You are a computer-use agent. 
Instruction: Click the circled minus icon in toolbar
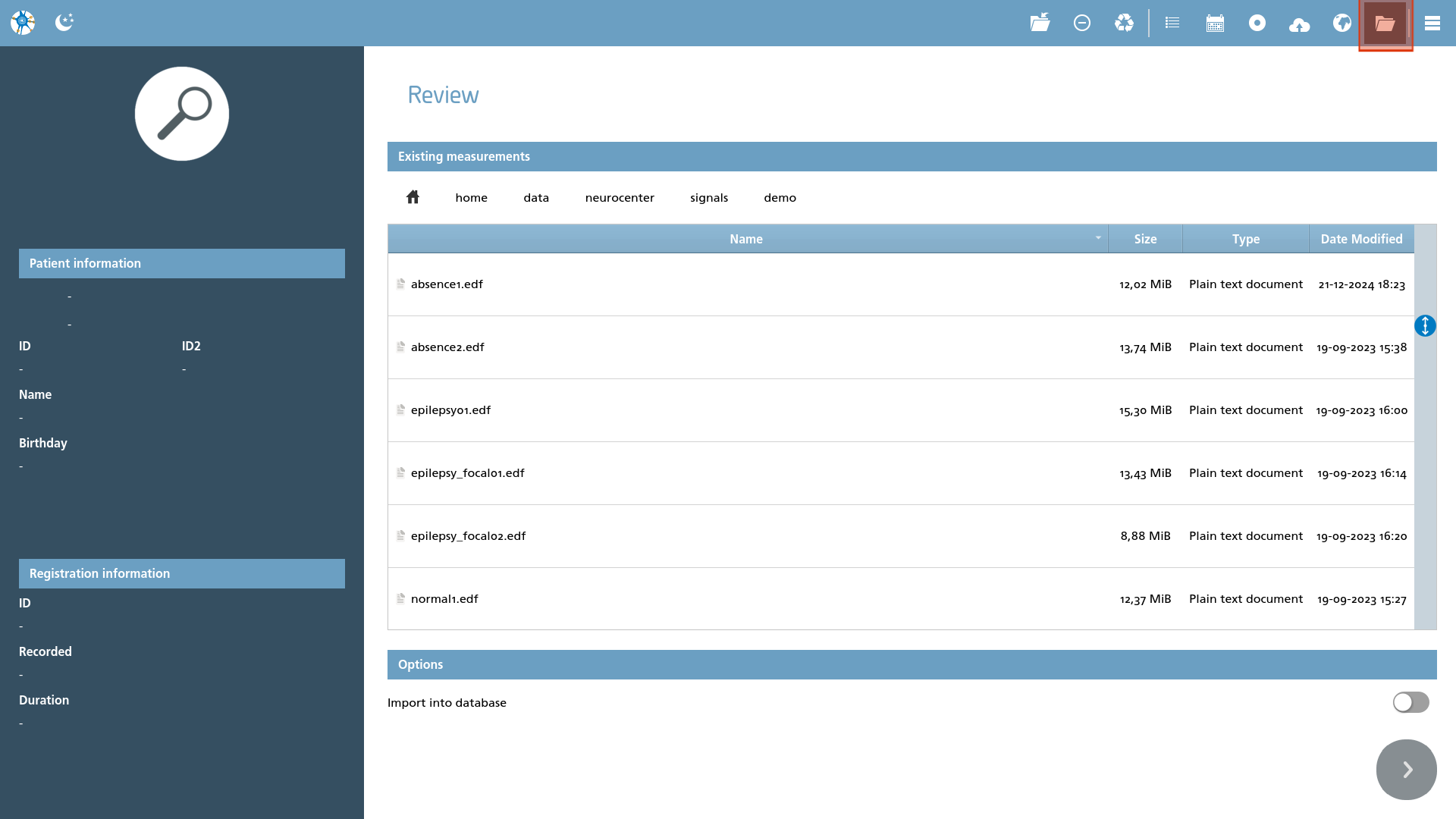tap(1082, 23)
